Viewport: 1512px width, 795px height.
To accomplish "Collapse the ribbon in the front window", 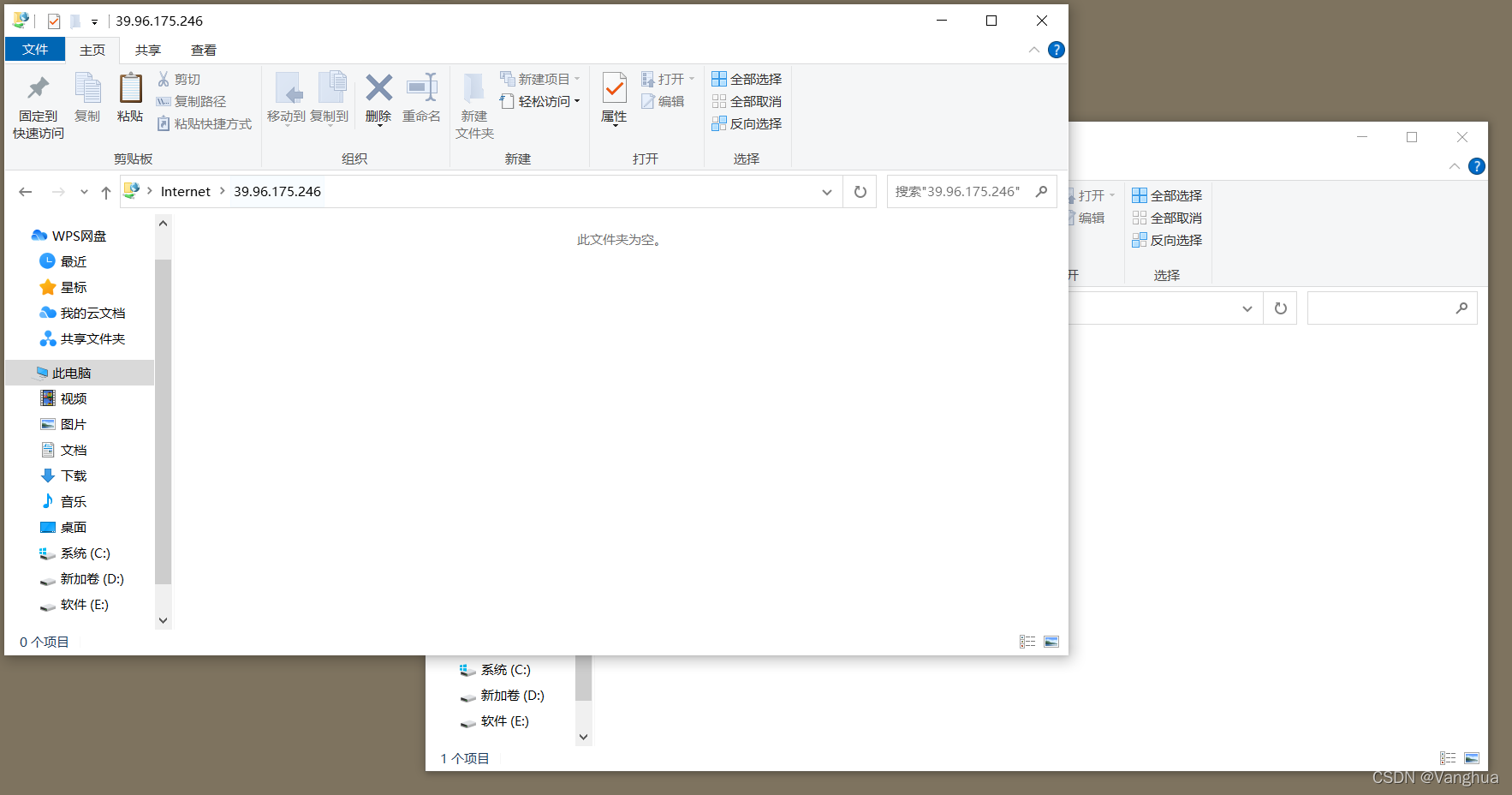I will pyautogui.click(x=1034, y=50).
